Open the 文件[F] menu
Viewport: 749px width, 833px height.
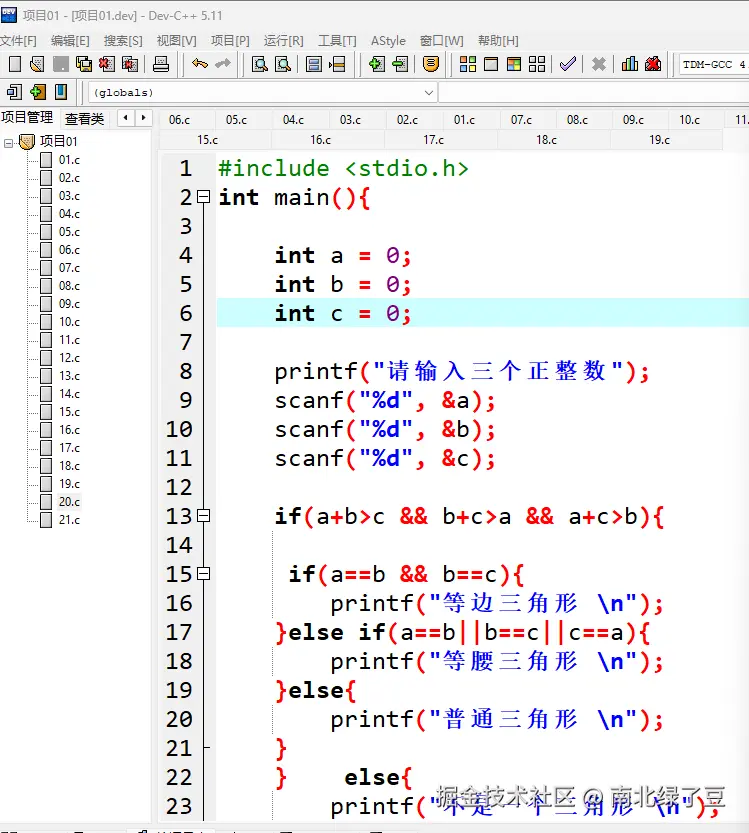point(18,41)
